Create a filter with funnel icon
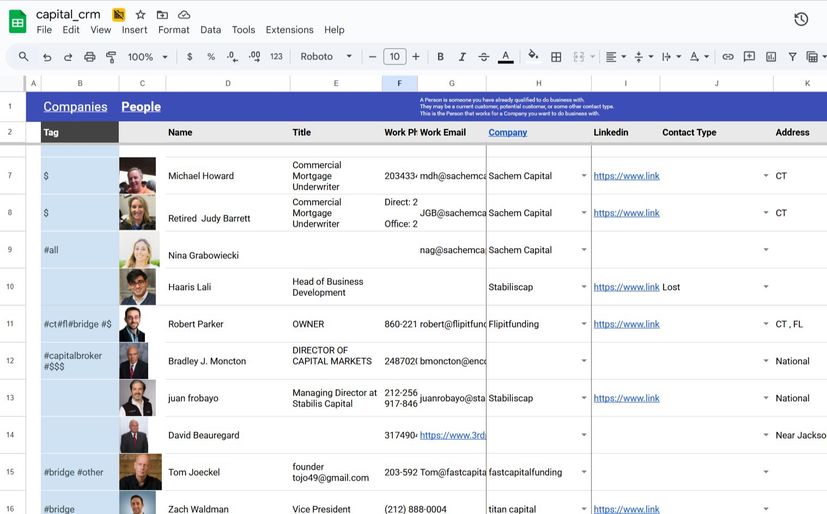The height and width of the screenshot is (514, 827). pos(792,57)
